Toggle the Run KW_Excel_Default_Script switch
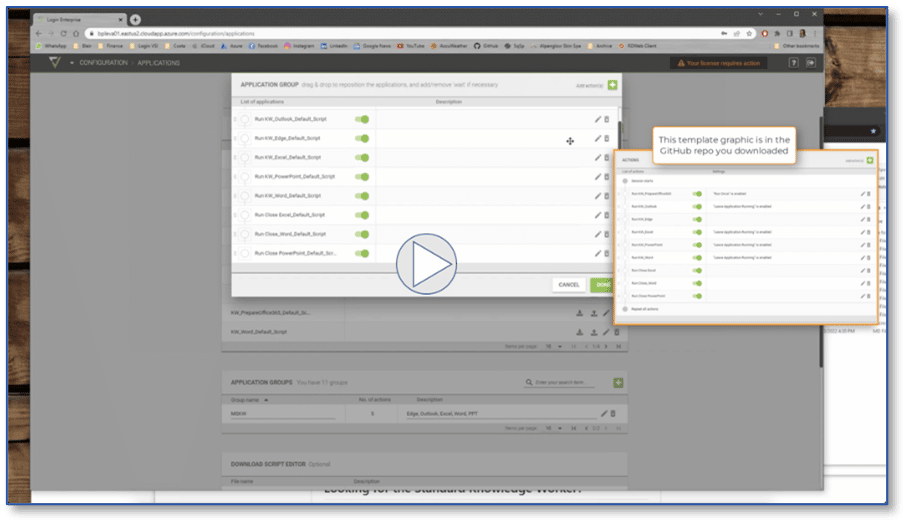 point(362,157)
